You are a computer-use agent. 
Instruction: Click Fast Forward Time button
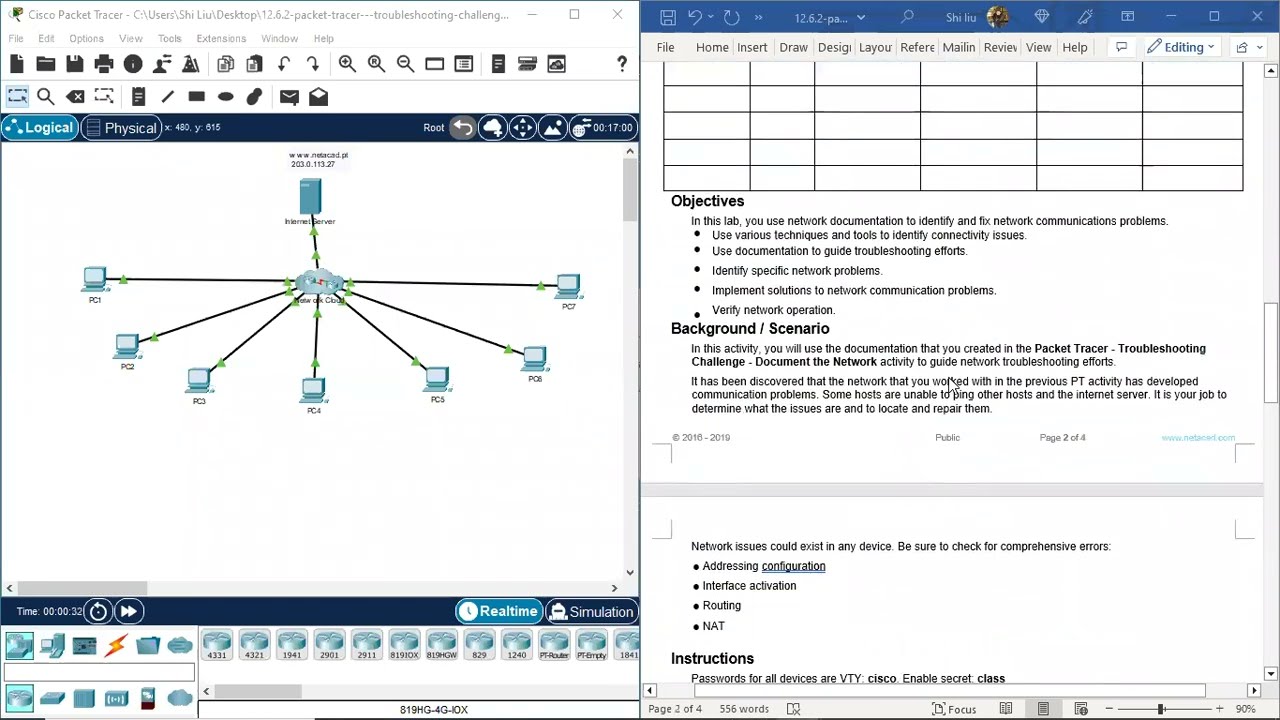click(128, 611)
